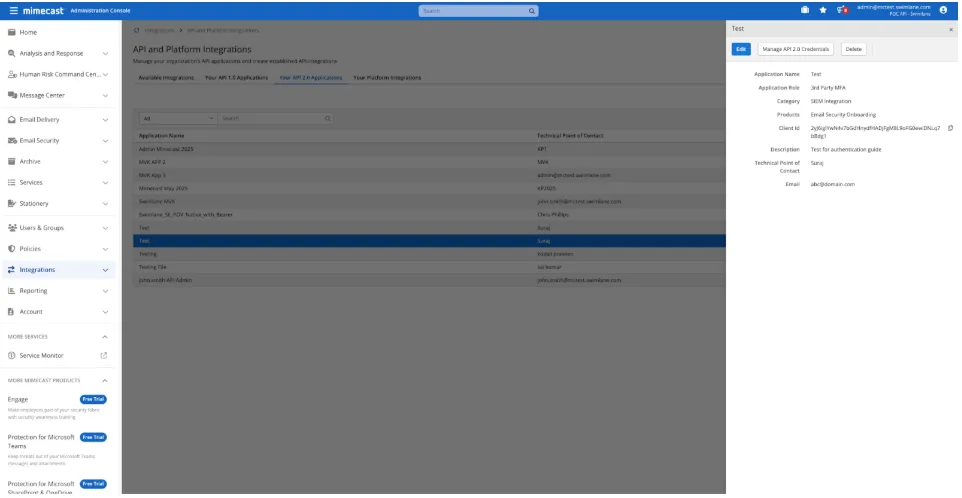Close the Test details panel
The height and width of the screenshot is (498, 962).
pos(951,29)
